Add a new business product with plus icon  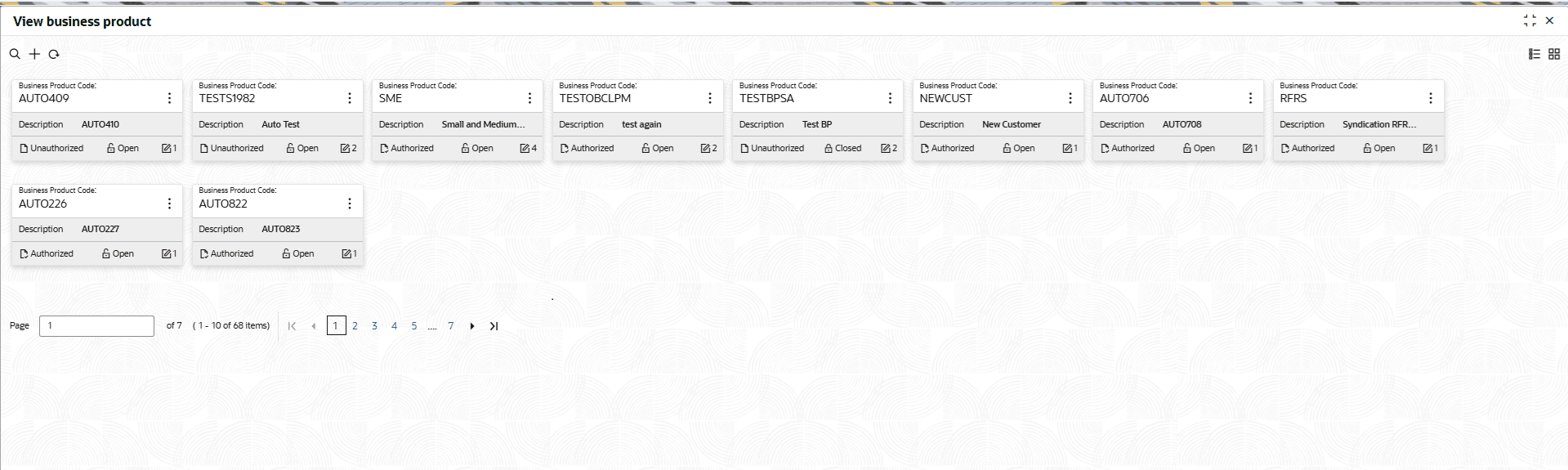coord(34,54)
